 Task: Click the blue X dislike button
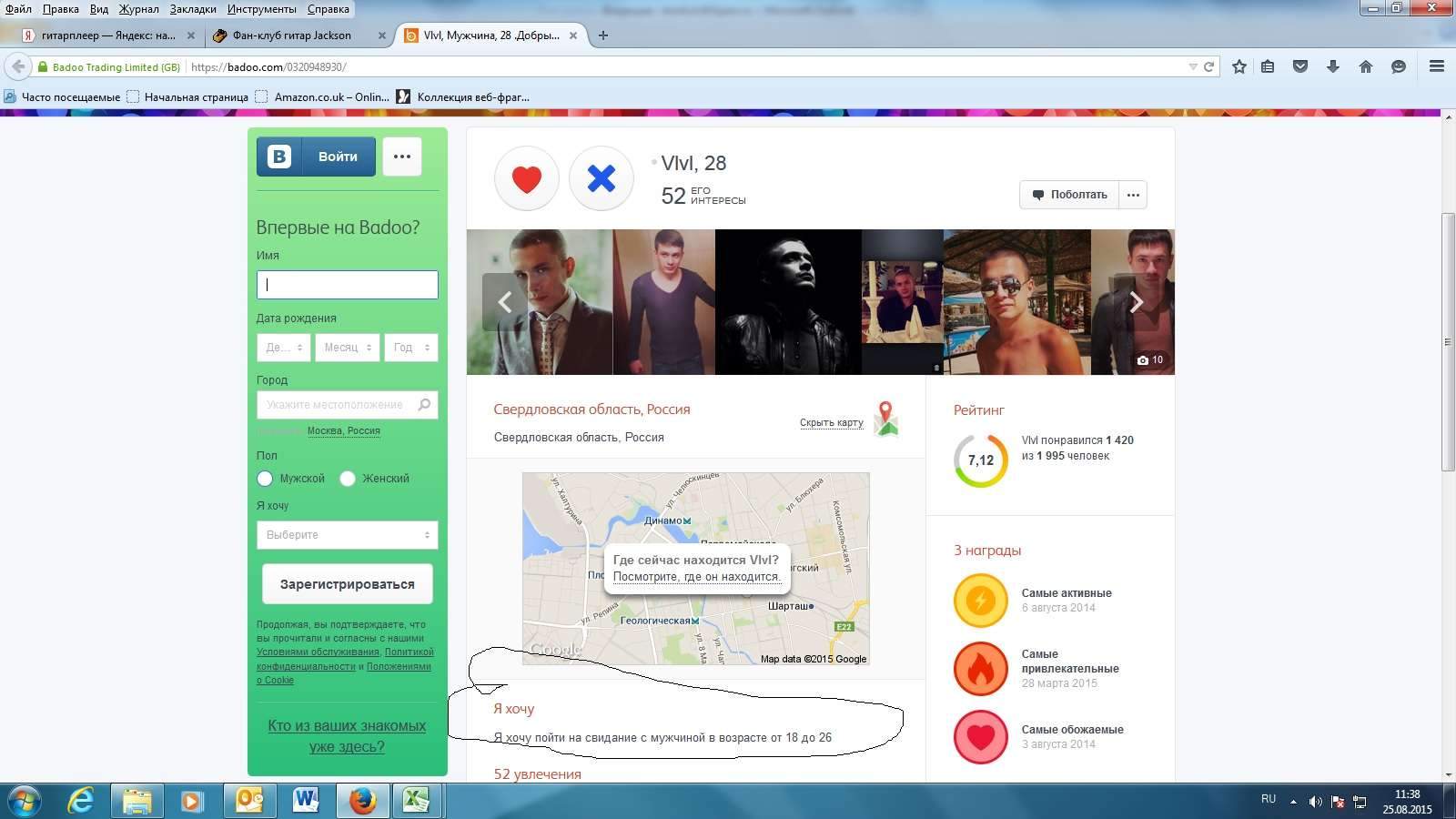(x=601, y=178)
